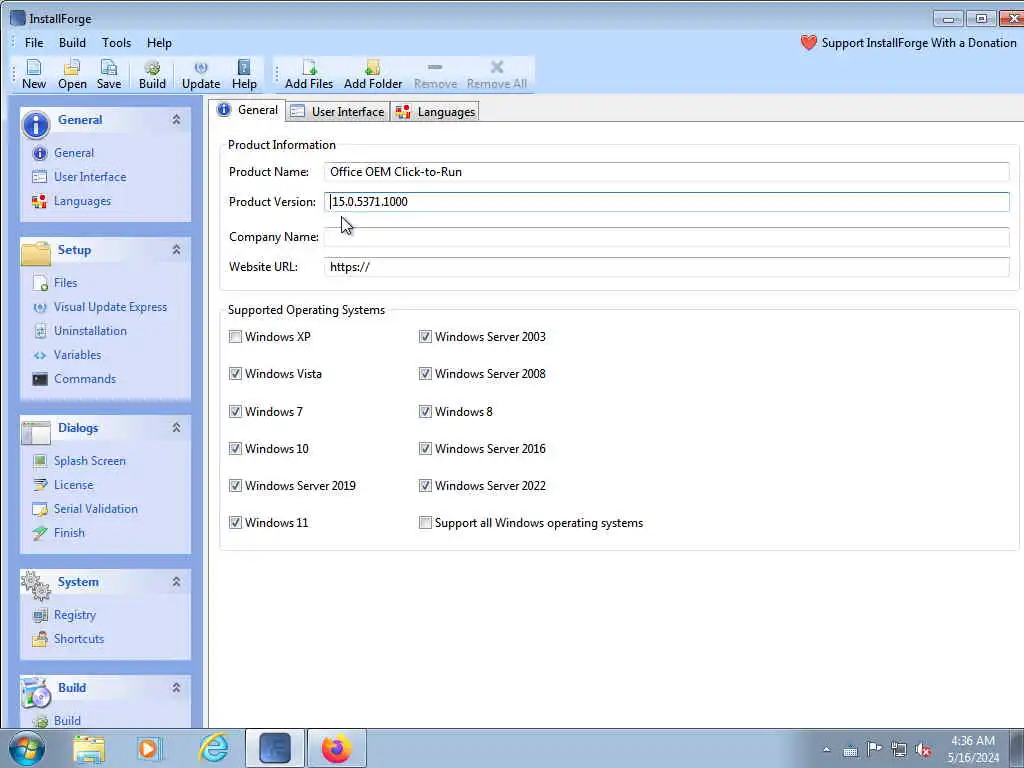Click the Add Files toolbar icon
This screenshot has width=1024, height=768.
click(309, 74)
